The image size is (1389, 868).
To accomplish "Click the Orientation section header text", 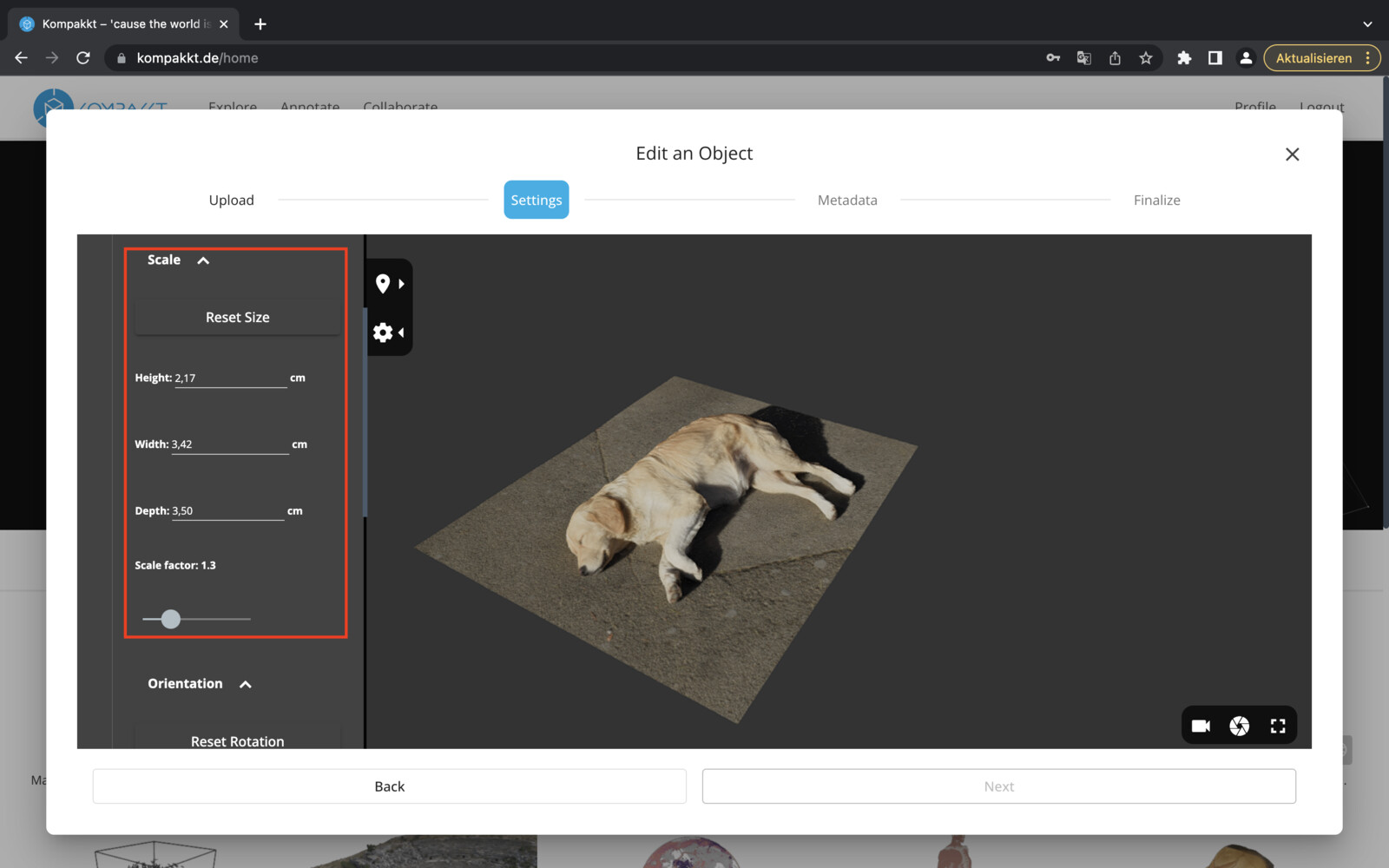I will (185, 684).
